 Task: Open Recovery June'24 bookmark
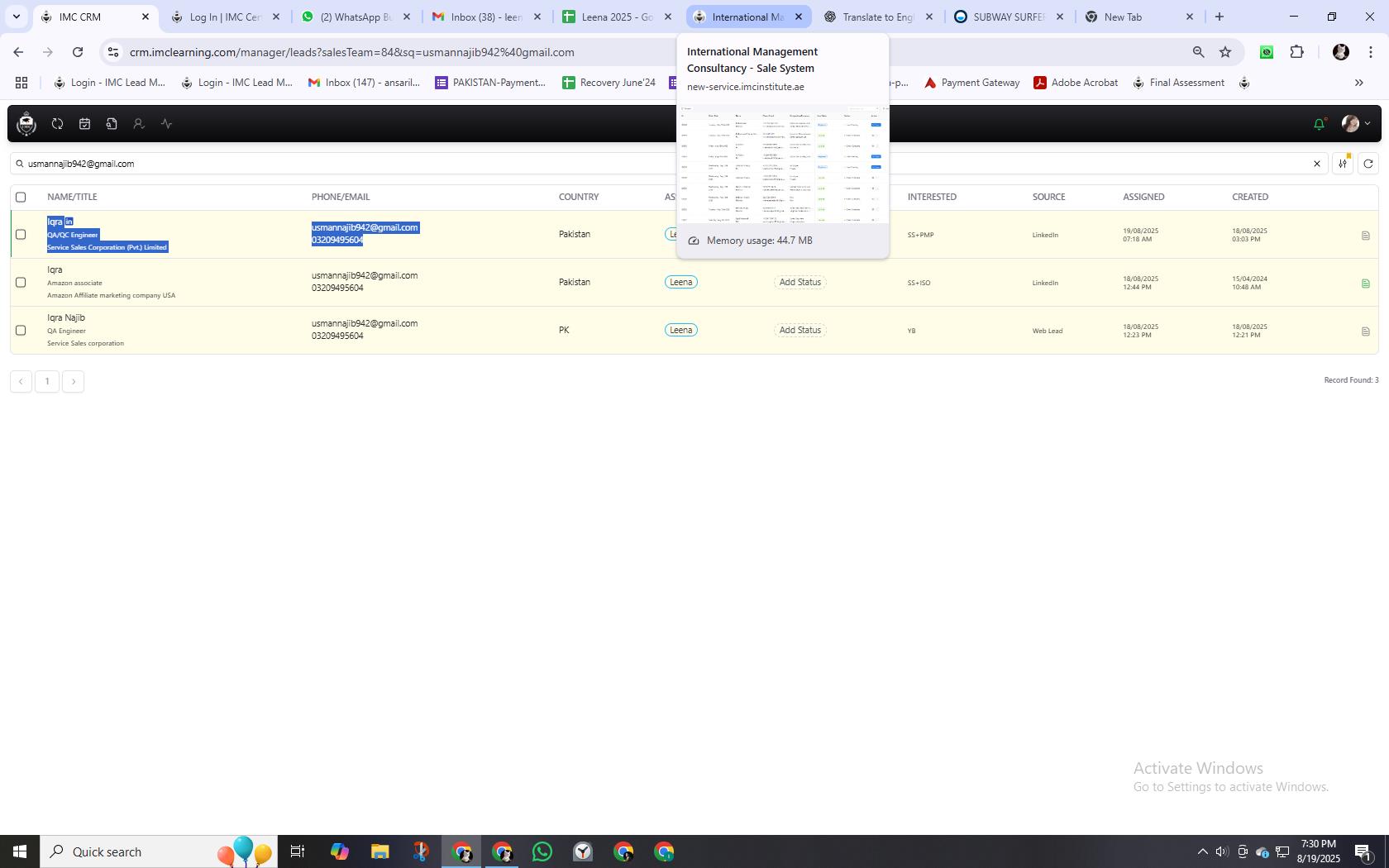609,83
